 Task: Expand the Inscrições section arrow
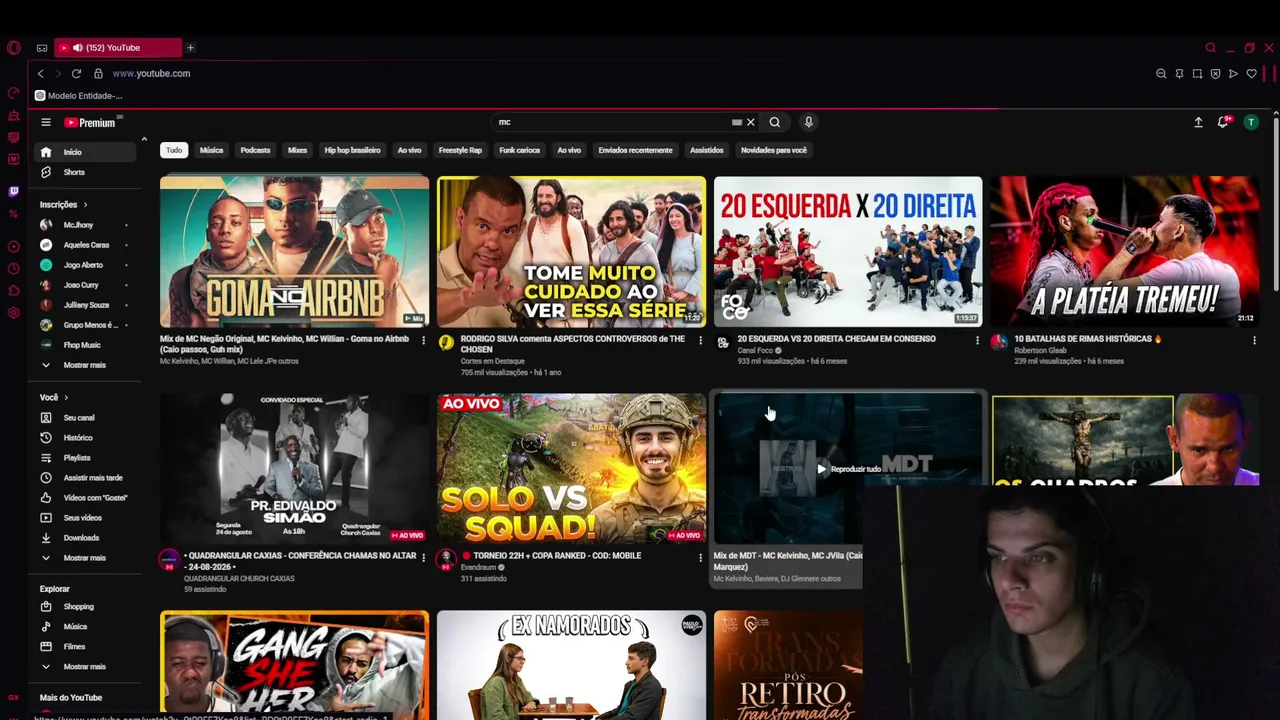click(x=85, y=205)
